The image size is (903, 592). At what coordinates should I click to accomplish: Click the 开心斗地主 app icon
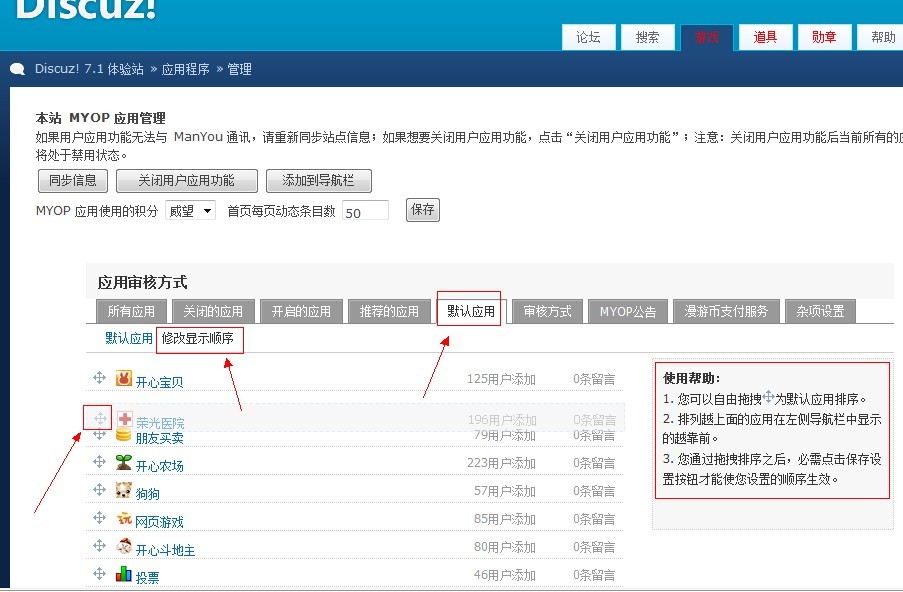coord(124,545)
